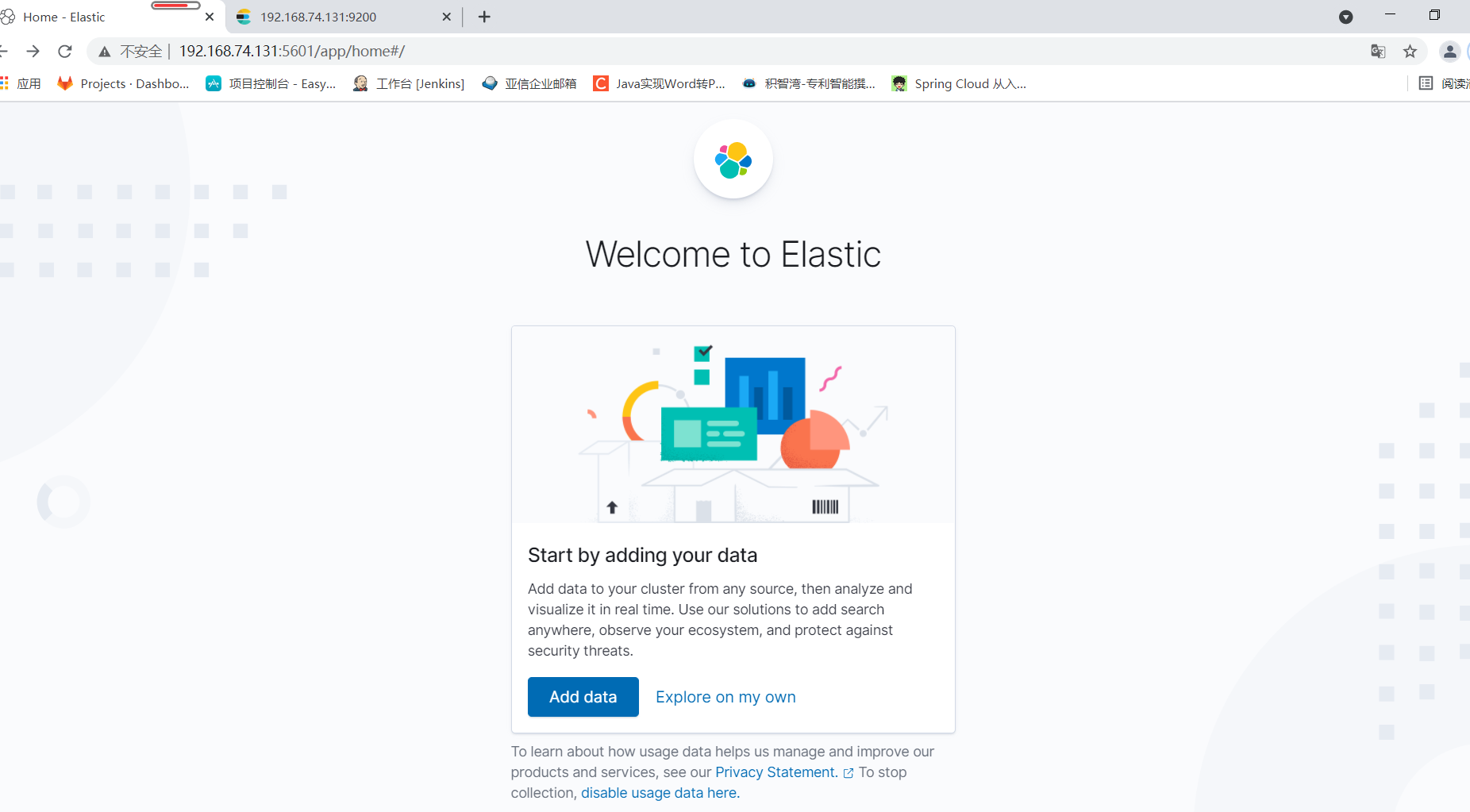The width and height of the screenshot is (1470, 812).
Task: Open the Projects · Dashboard GitLab bookmark
Action: click(123, 83)
